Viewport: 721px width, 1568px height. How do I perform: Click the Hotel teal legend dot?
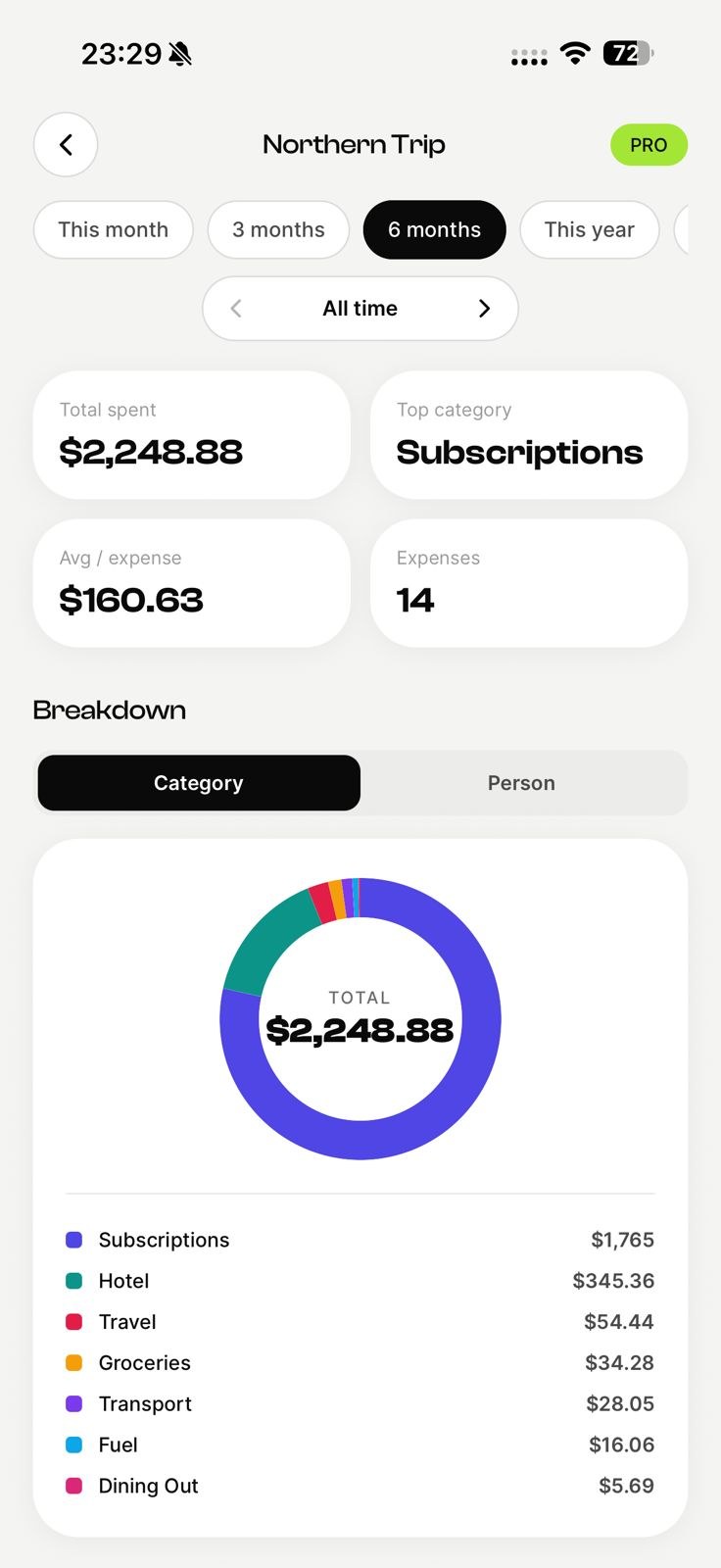(73, 1281)
